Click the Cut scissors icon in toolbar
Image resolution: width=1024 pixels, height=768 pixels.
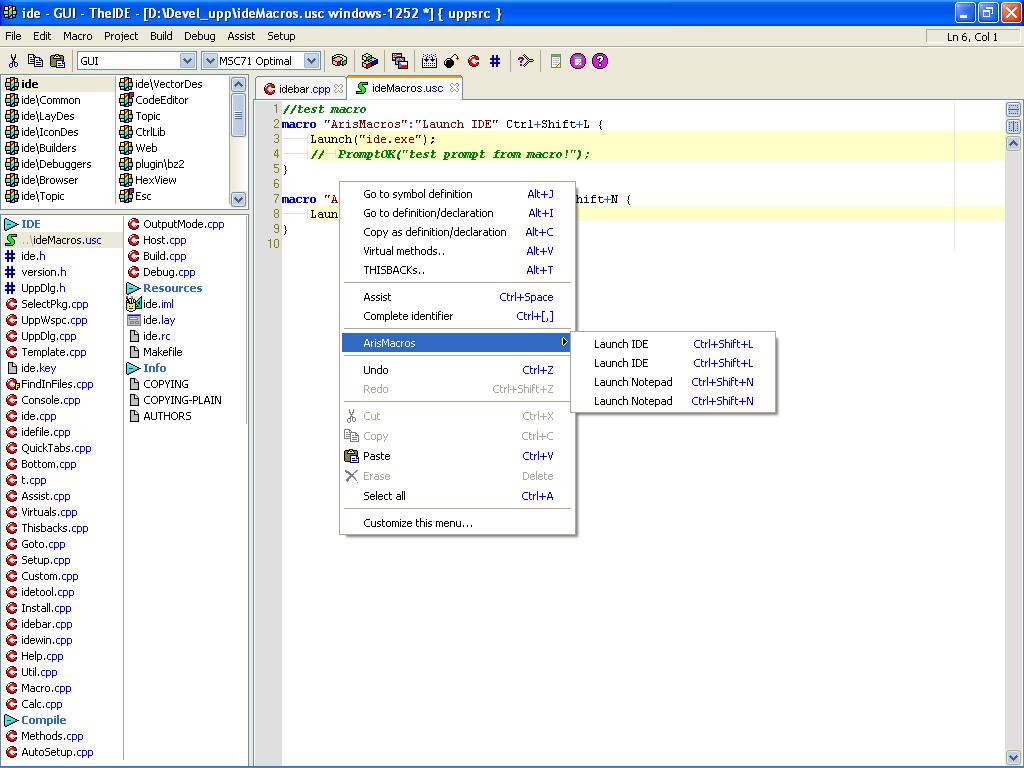click(x=14, y=61)
